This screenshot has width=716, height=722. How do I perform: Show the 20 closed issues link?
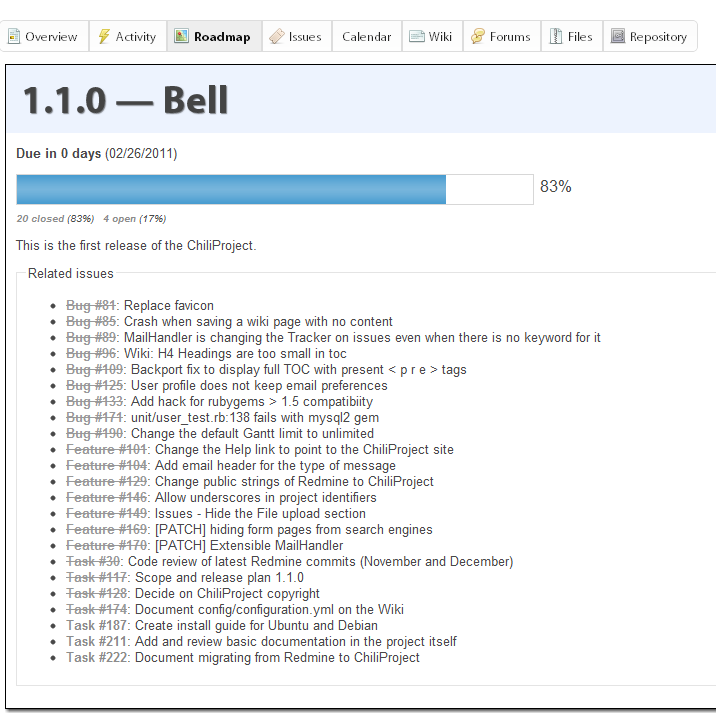click(x=55, y=219)
